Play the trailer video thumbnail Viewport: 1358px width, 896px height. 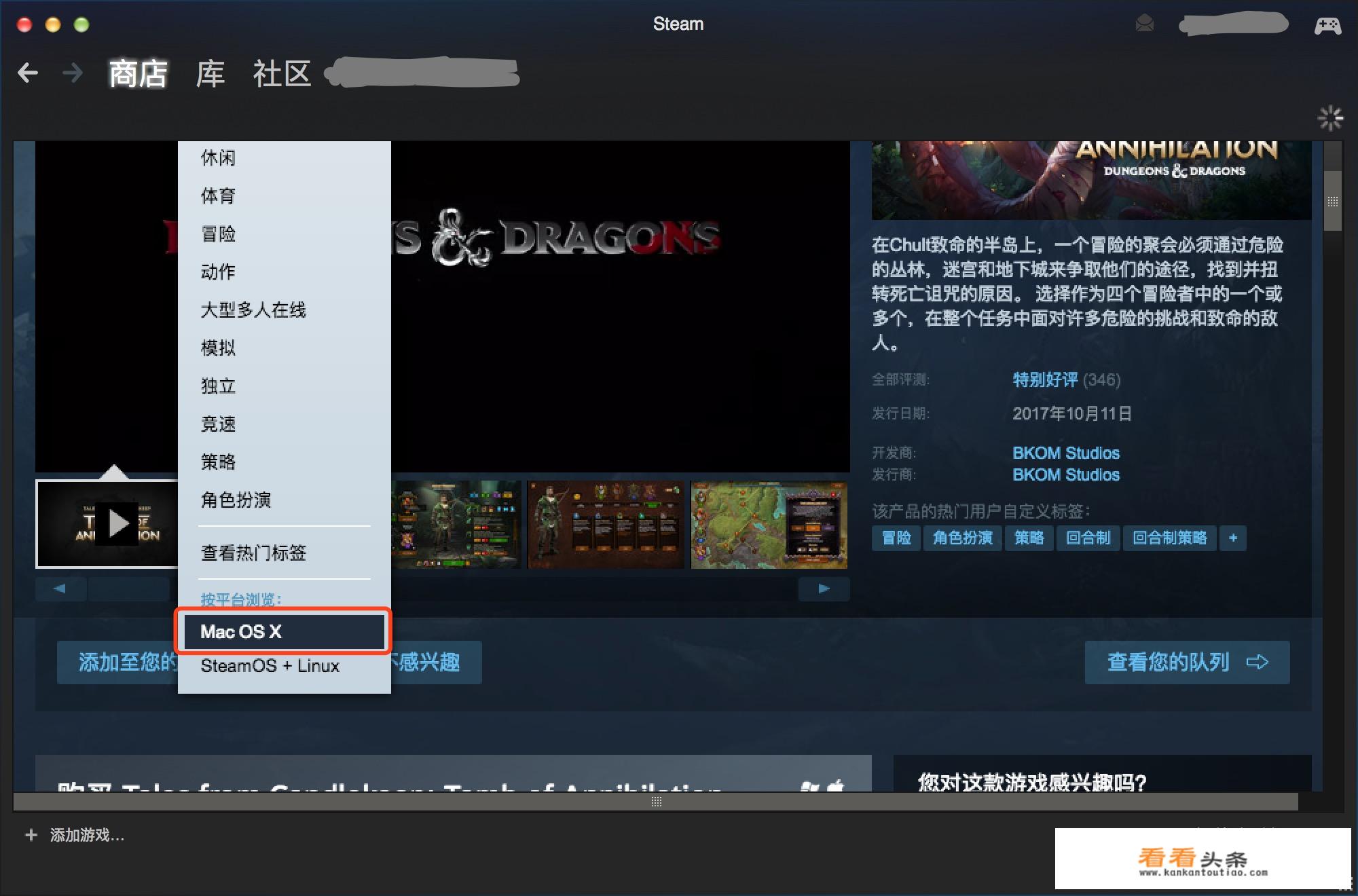coord(107,523)
